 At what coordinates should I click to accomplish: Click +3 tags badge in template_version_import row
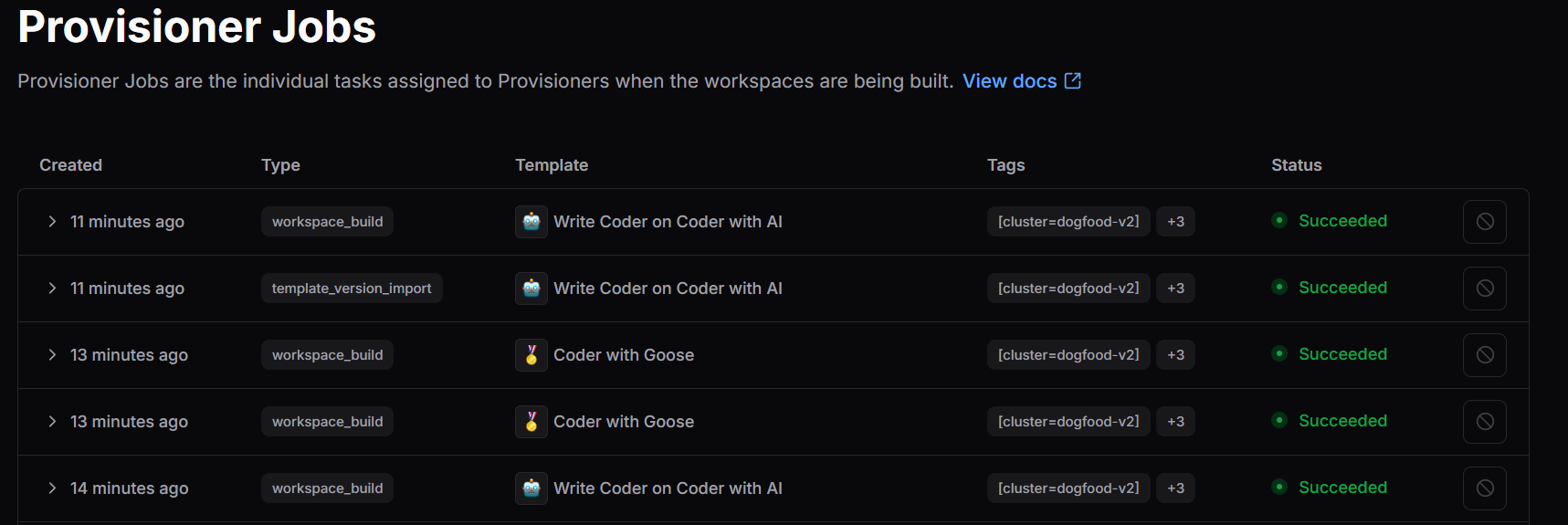(x=1175, y=289)
